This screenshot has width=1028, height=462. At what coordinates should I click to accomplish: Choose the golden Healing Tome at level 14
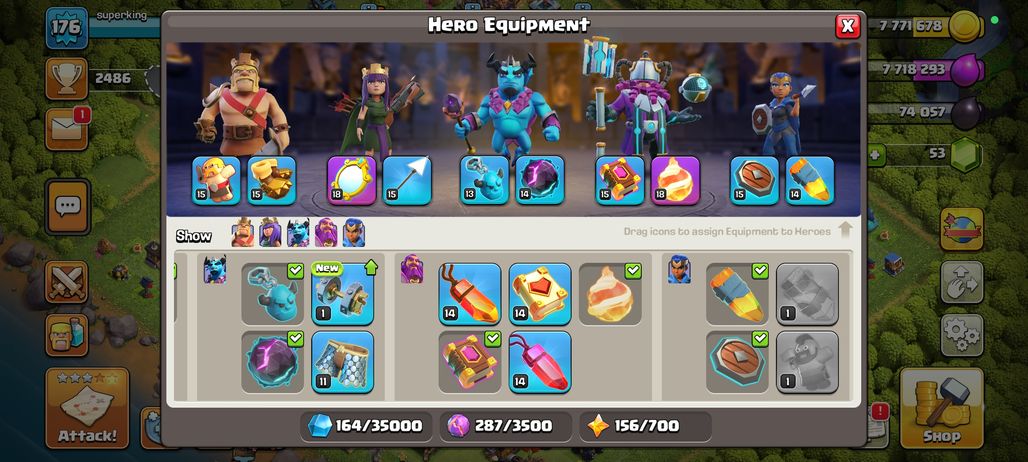(x=540, y=294)
